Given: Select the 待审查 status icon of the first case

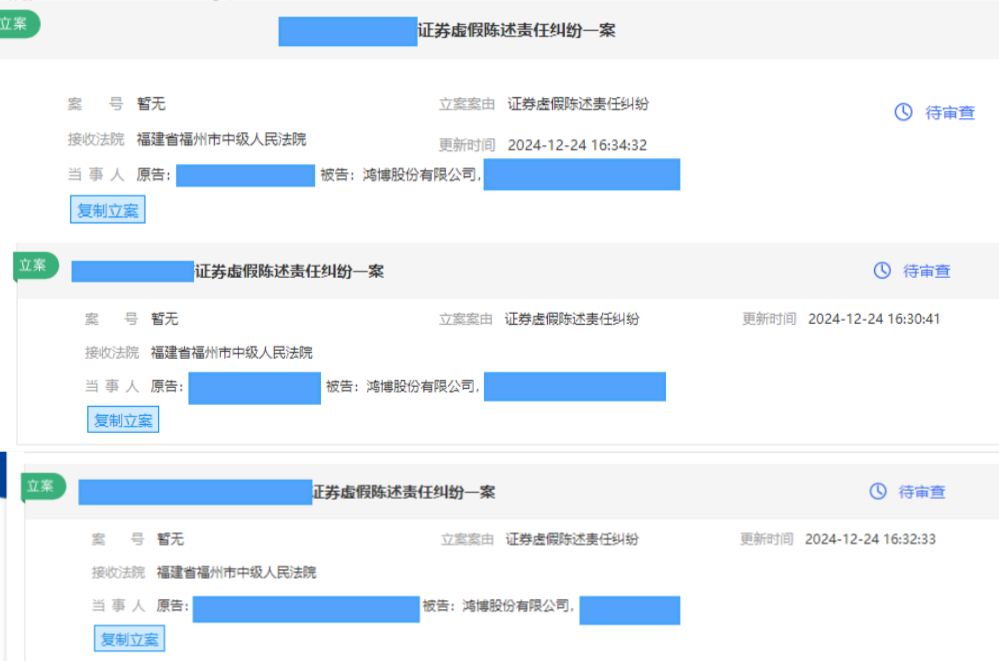Looking at the screenshot, I should coord(905,114).
